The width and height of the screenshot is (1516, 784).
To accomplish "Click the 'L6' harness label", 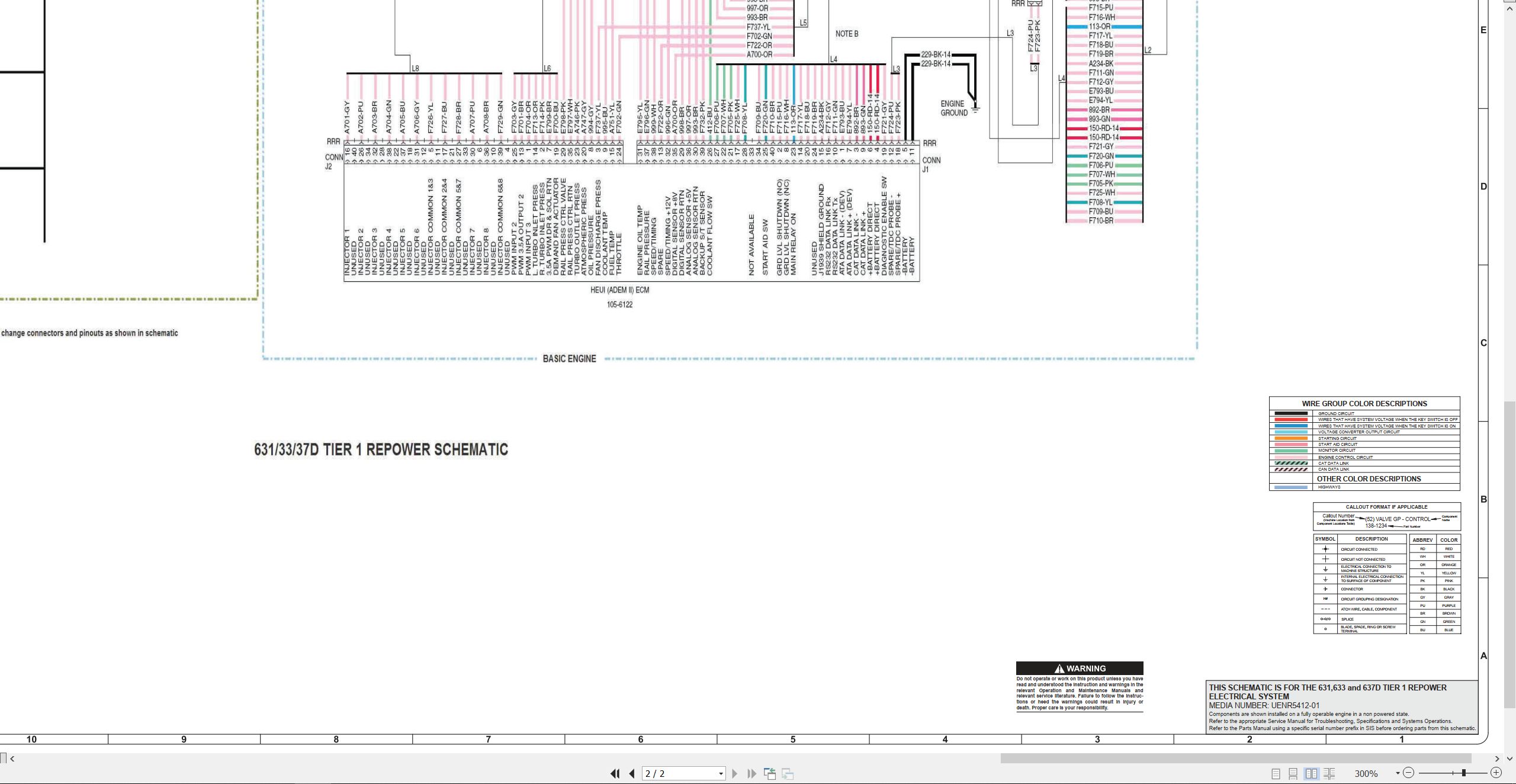I will click(547, 69).
